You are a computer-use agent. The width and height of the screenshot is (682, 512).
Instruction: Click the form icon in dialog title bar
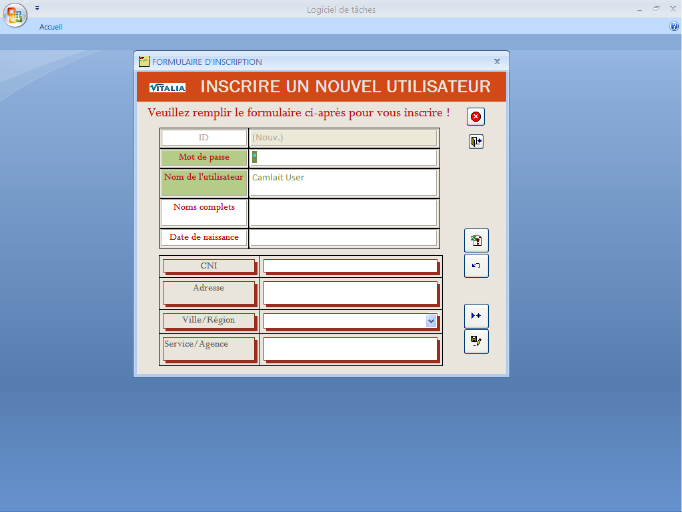pos(144,61)
